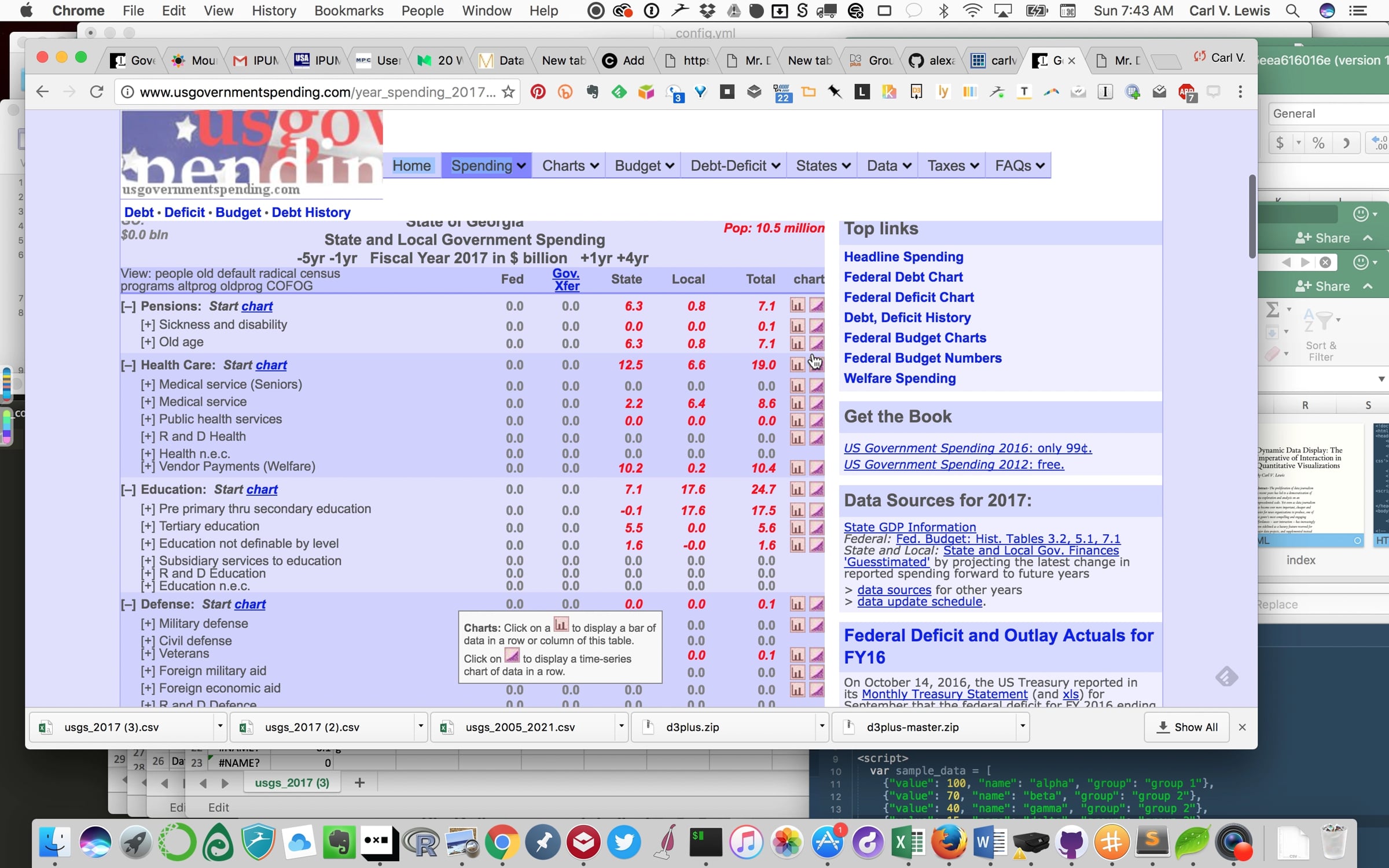The image size is (1389, 868).
Task: Switch to the alexa GitHub tab
Action: pyautogui.click(x=932, y=60)
